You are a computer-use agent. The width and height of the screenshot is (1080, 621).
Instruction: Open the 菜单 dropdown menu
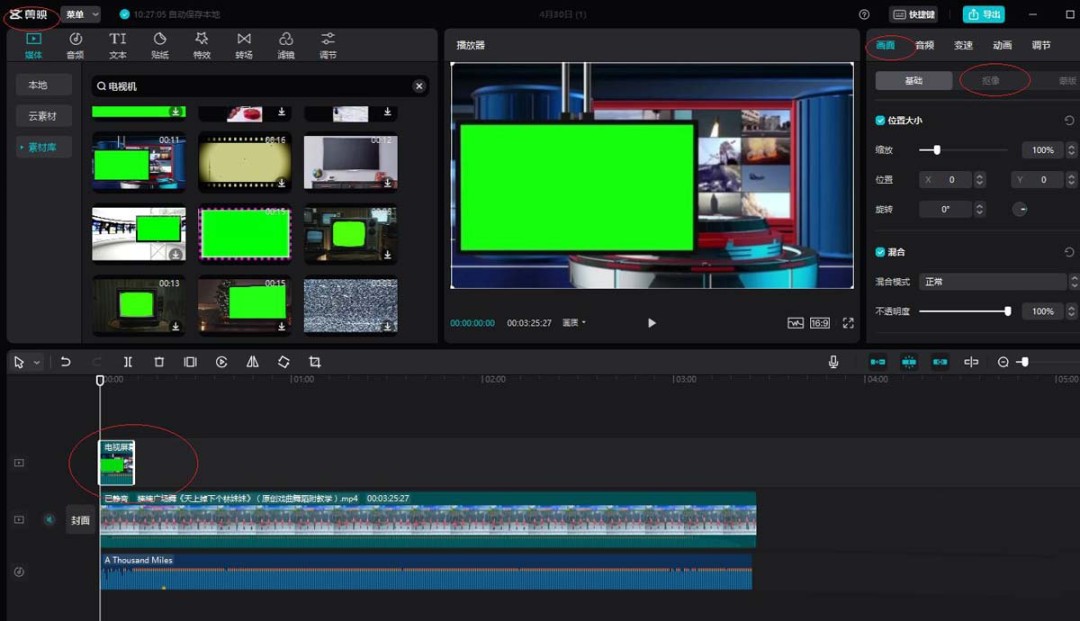[x=81, y=15]
